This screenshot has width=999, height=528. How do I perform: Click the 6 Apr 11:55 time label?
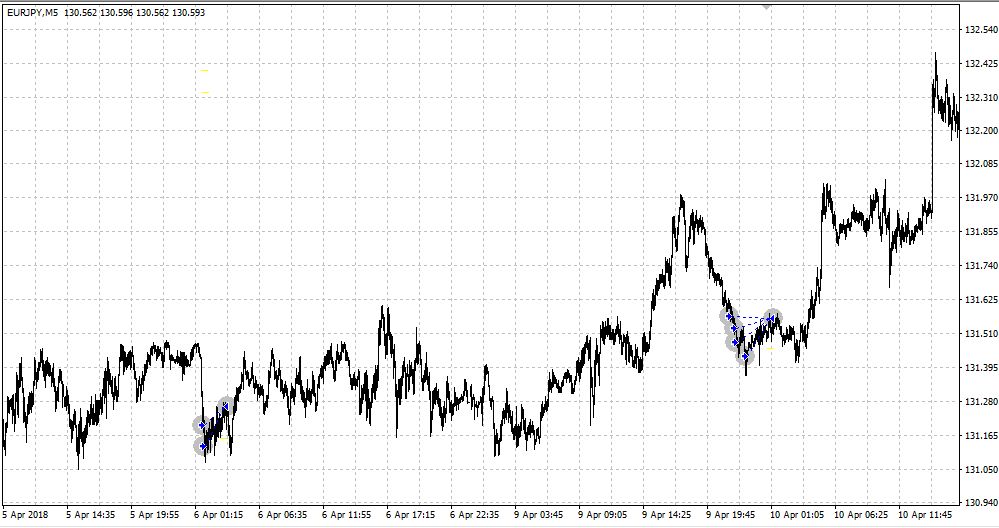click(x=346, y=515)
